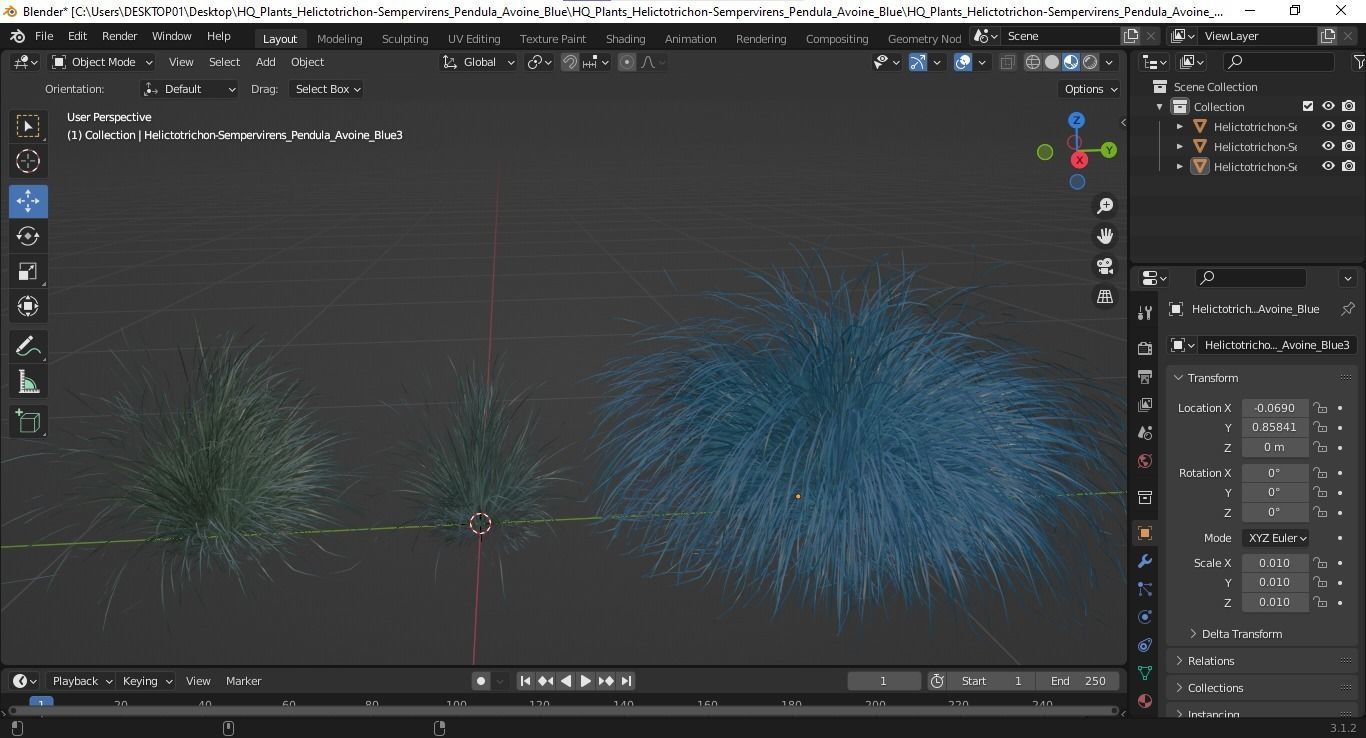Open the Render menu
The height and width of the screenshot is (738, 1366).
click(119, 36)
